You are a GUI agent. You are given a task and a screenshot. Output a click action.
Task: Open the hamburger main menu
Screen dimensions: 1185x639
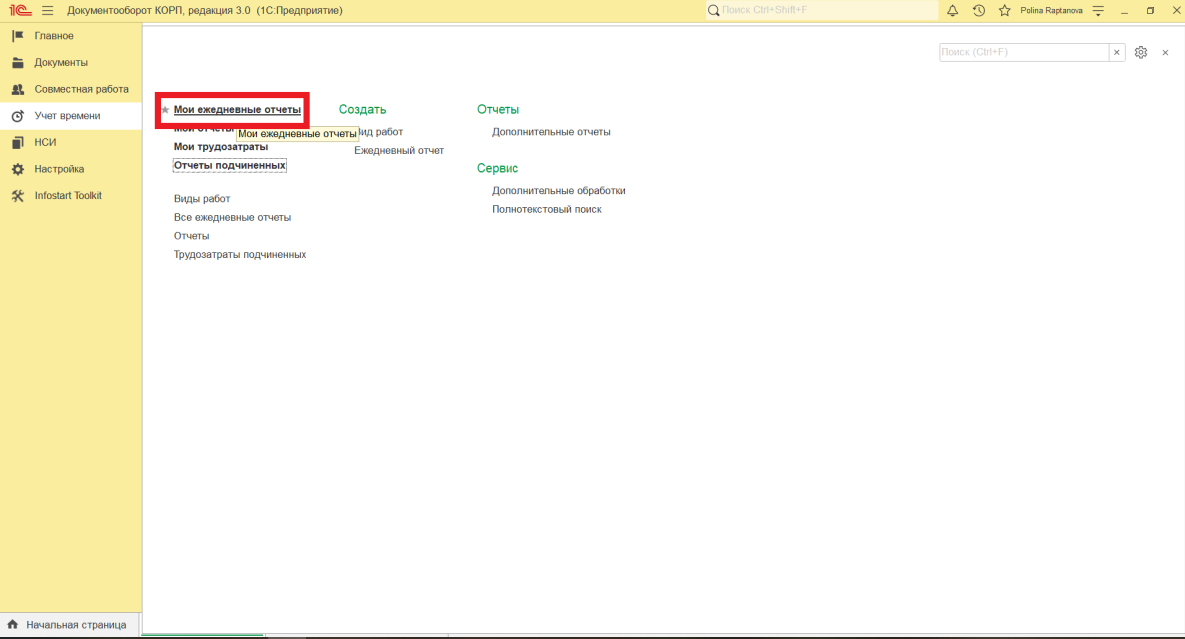click(47, 10)
